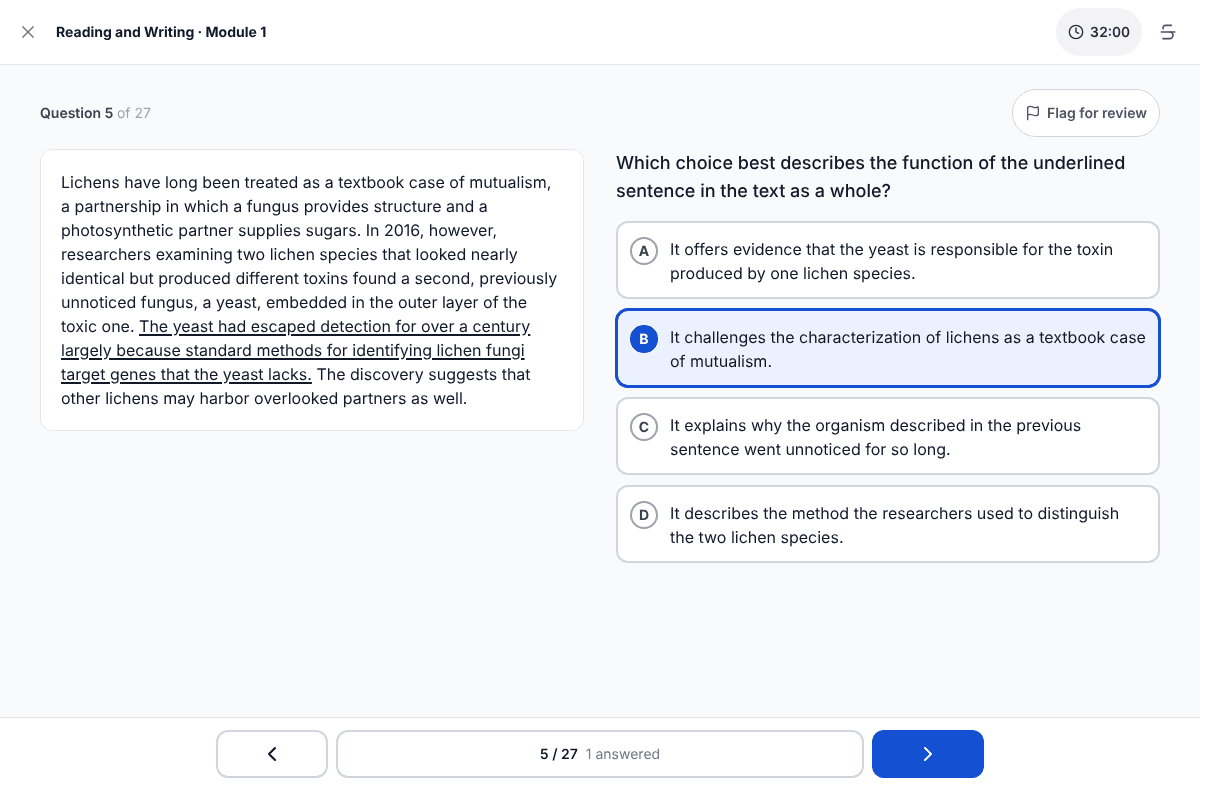Select answer choice B about textbook mutualism

(x=888, y=348)
